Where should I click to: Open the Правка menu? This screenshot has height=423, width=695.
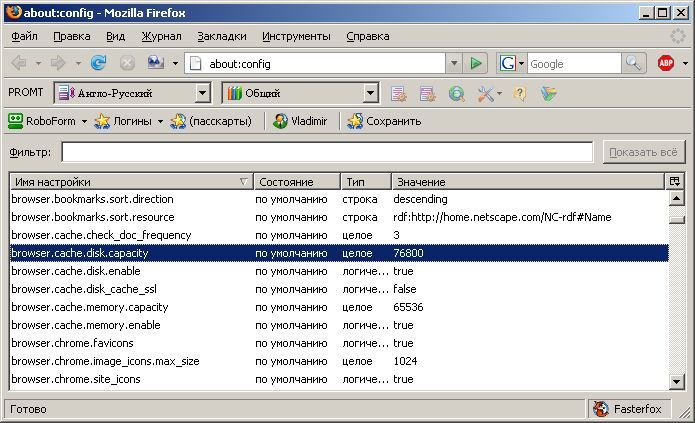[71, 36]
